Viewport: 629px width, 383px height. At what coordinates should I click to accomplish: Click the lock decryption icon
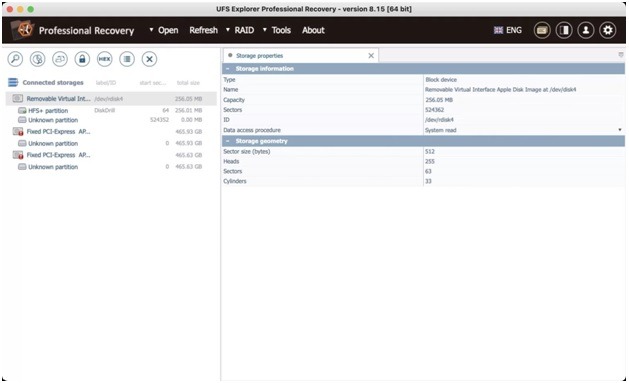(x=82, y=59)
